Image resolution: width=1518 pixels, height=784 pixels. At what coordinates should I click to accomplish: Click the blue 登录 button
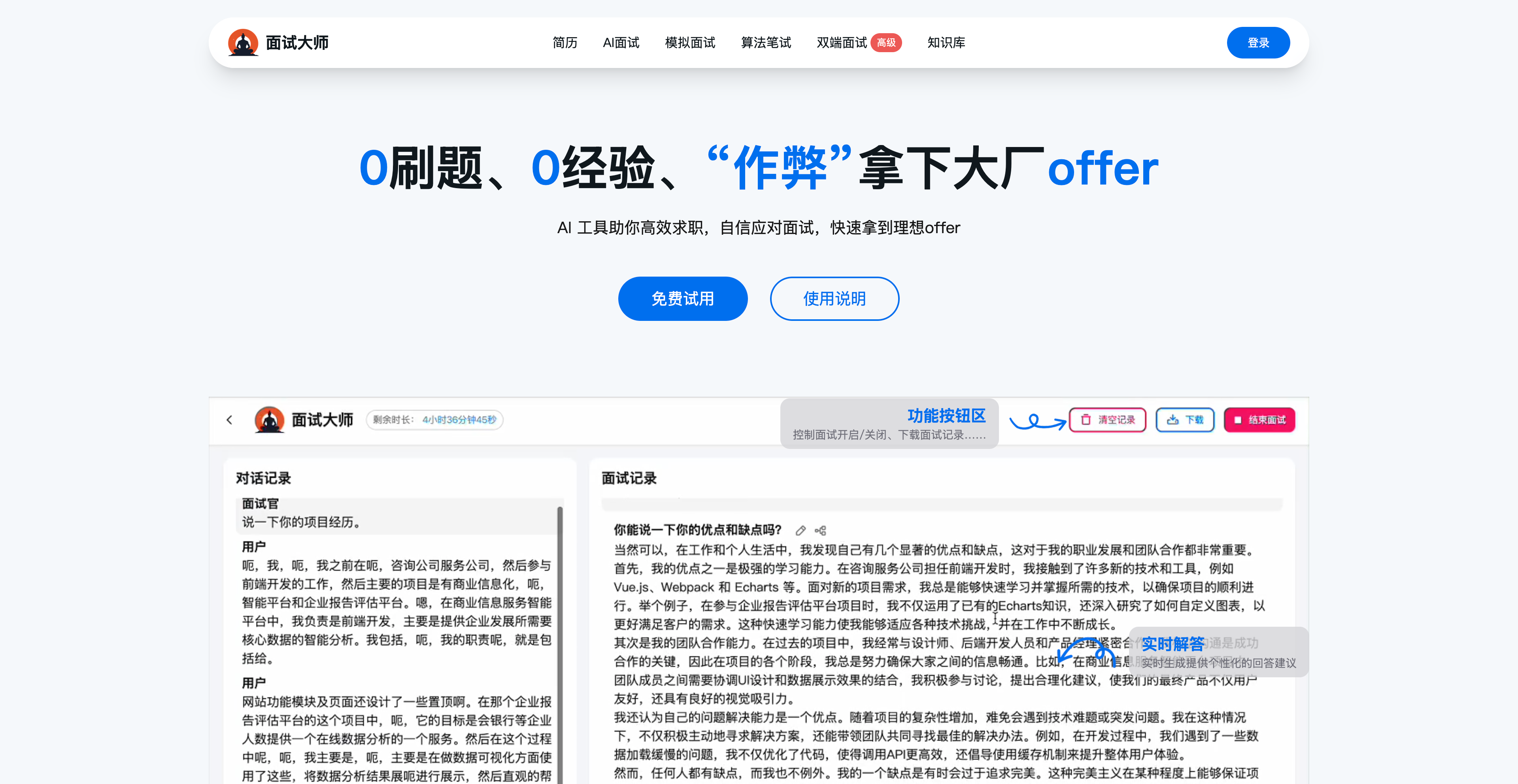click(x=1257, y=42)
